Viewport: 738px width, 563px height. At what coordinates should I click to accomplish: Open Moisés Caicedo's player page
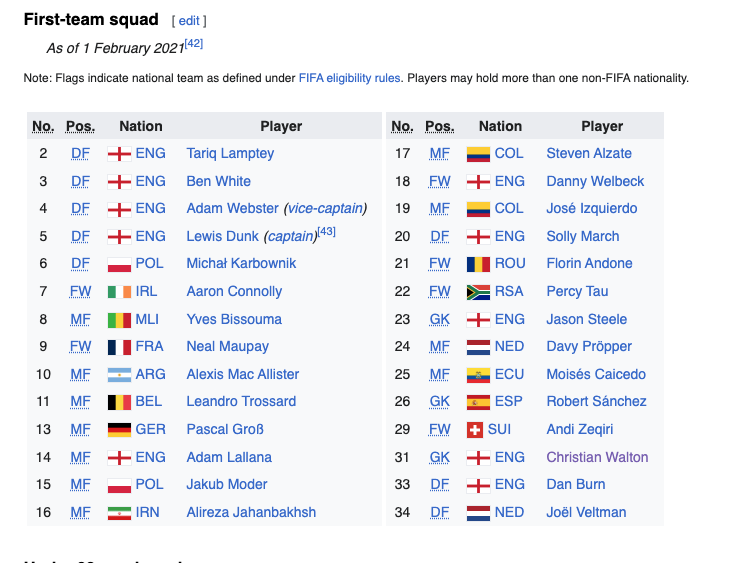[596, 374]
